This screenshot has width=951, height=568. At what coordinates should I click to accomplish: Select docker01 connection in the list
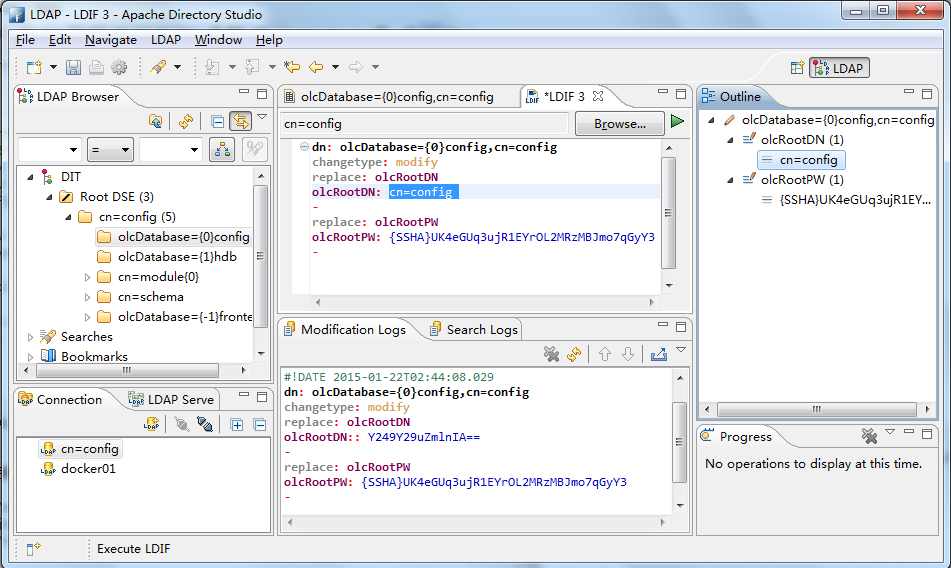[x=88, y=469]
